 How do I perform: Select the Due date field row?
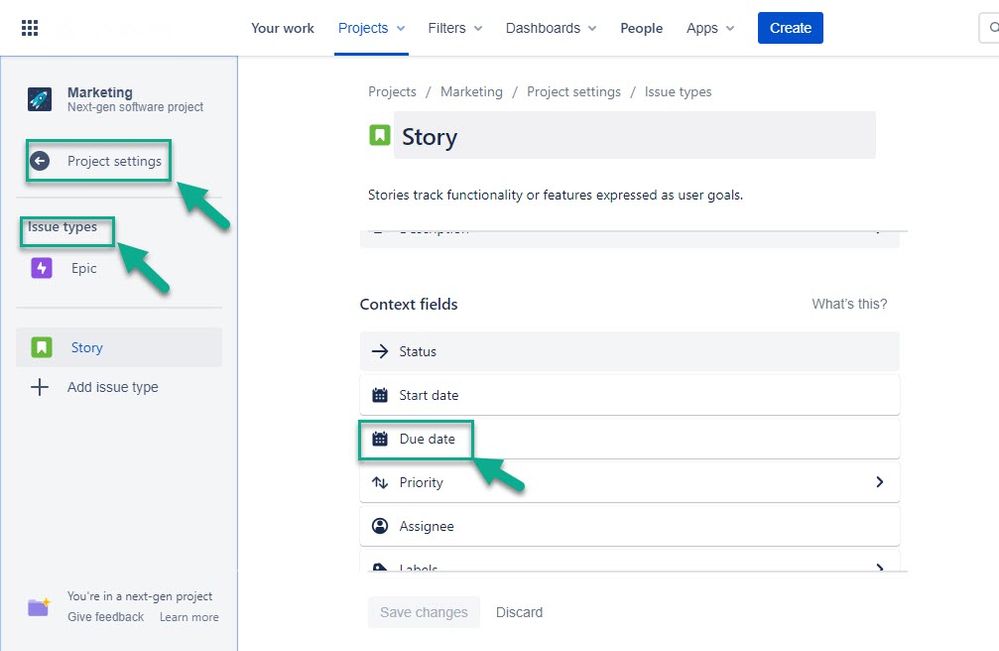tap(629, 439)
